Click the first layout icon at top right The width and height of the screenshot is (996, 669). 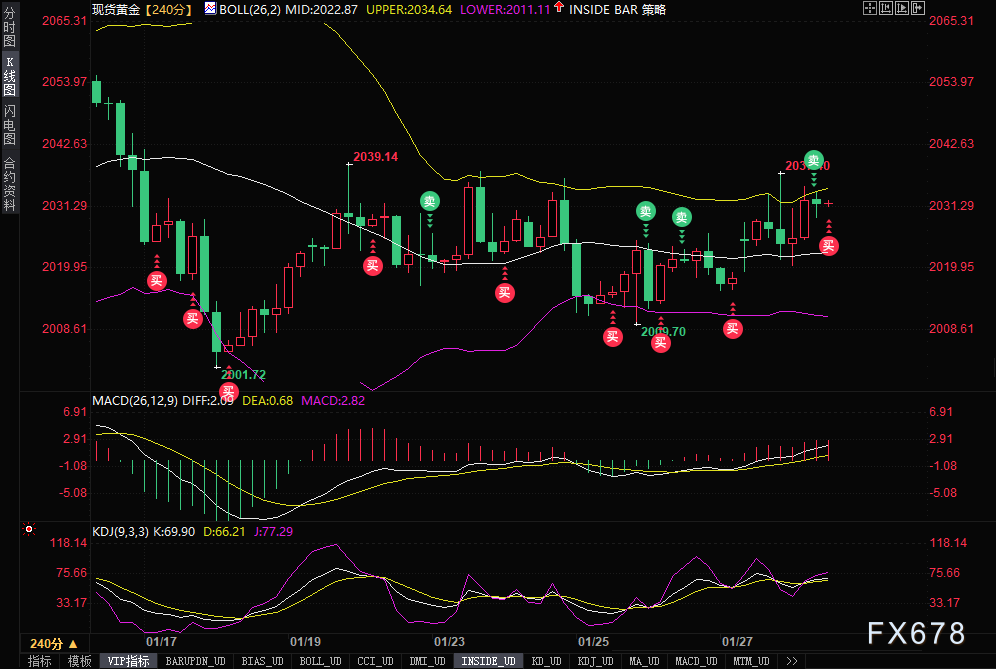click(x=869, y=8)
